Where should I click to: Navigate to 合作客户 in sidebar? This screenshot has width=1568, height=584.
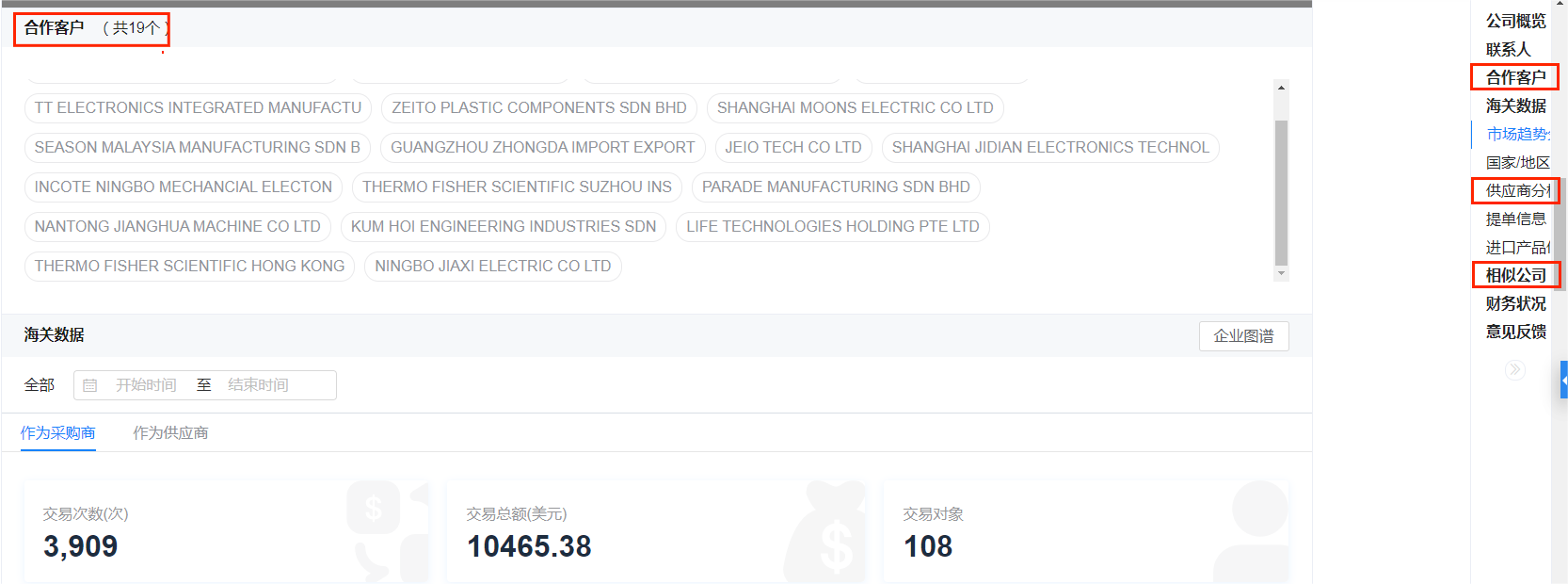[x=1515, y=77]
